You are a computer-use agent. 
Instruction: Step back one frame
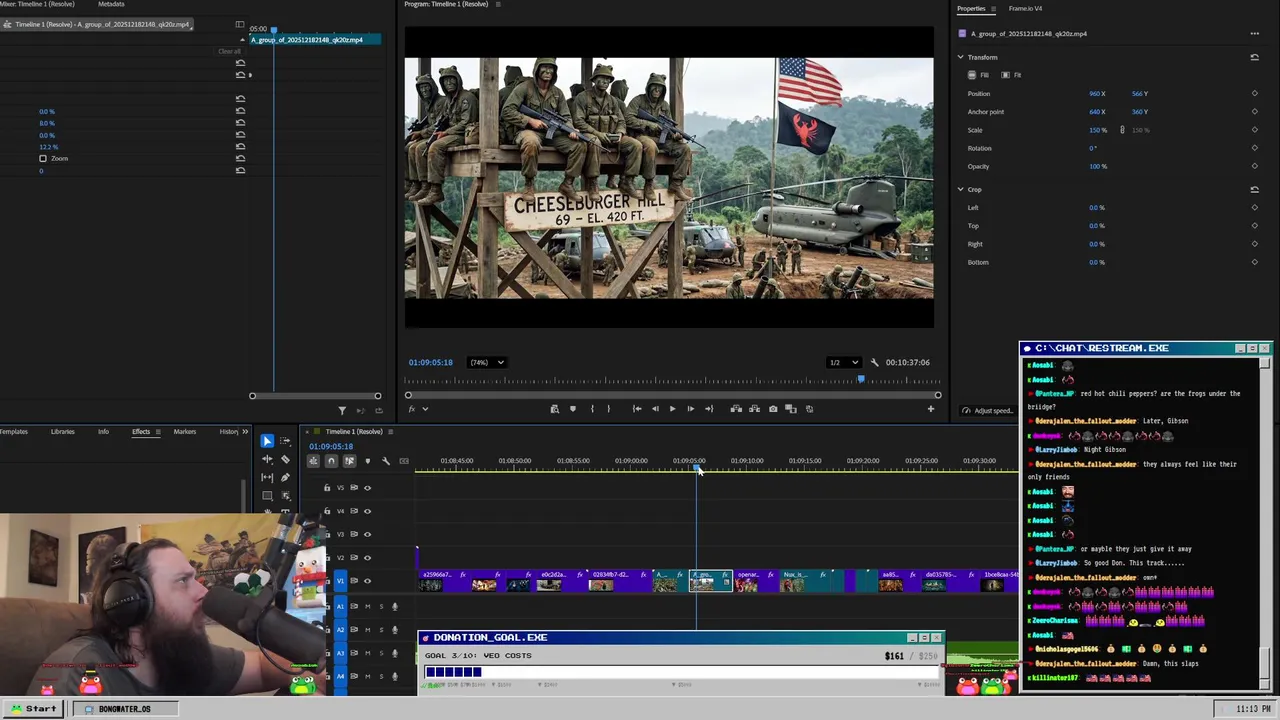(655, 408)
